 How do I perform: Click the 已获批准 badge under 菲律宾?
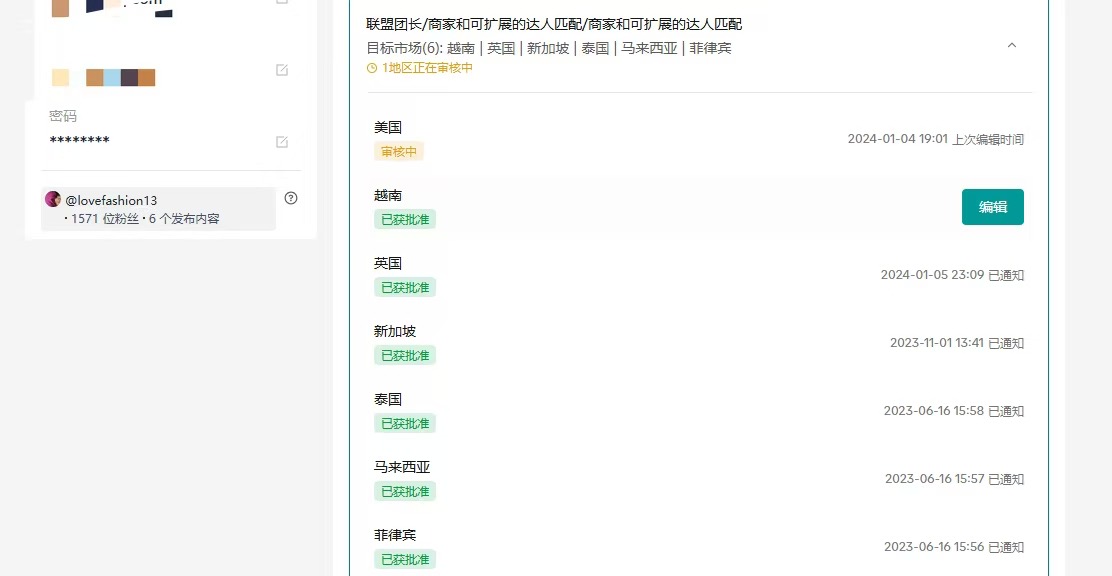(x=405, y=559)
